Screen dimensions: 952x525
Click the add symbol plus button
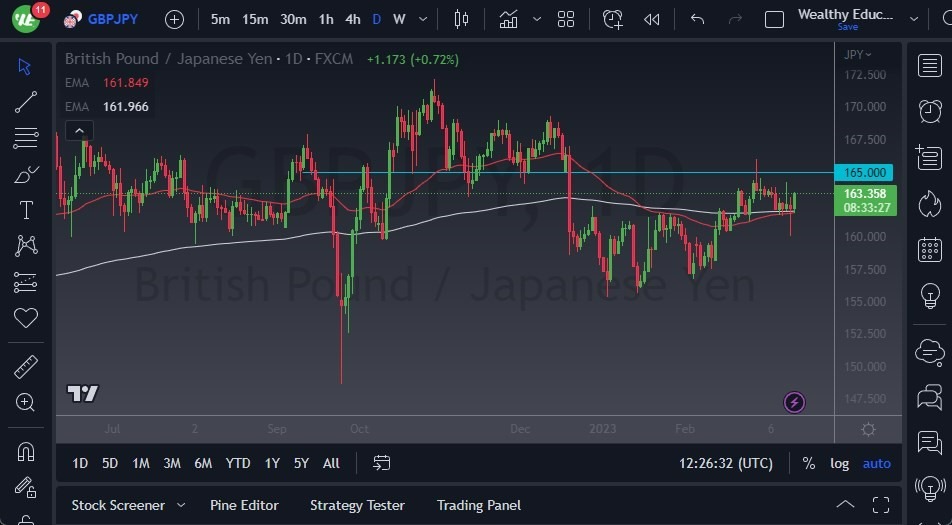click(174, 19)
